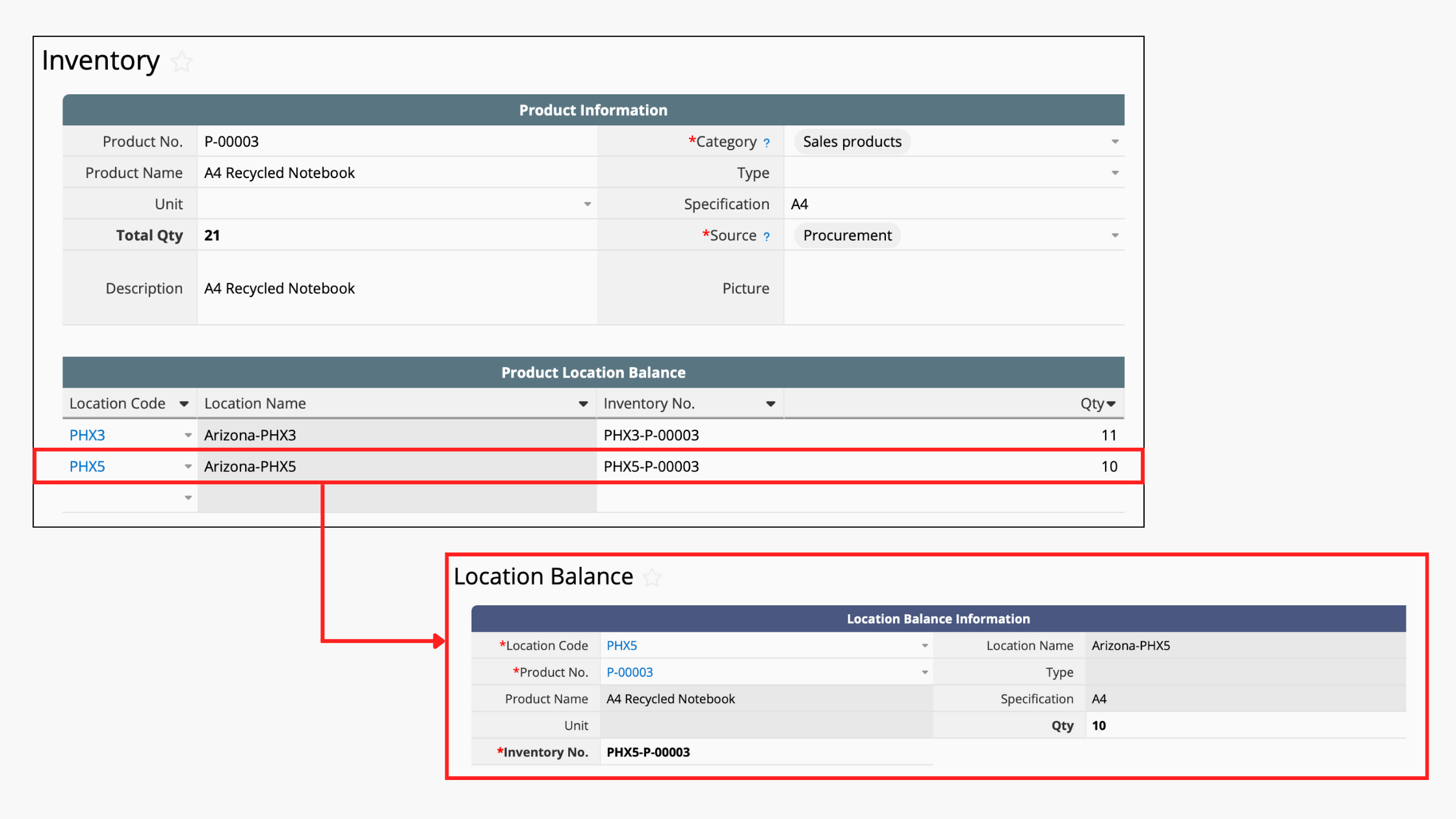1456x819 pixels.
Task: Expand the Category dropdown
Action: (1115, 142)
